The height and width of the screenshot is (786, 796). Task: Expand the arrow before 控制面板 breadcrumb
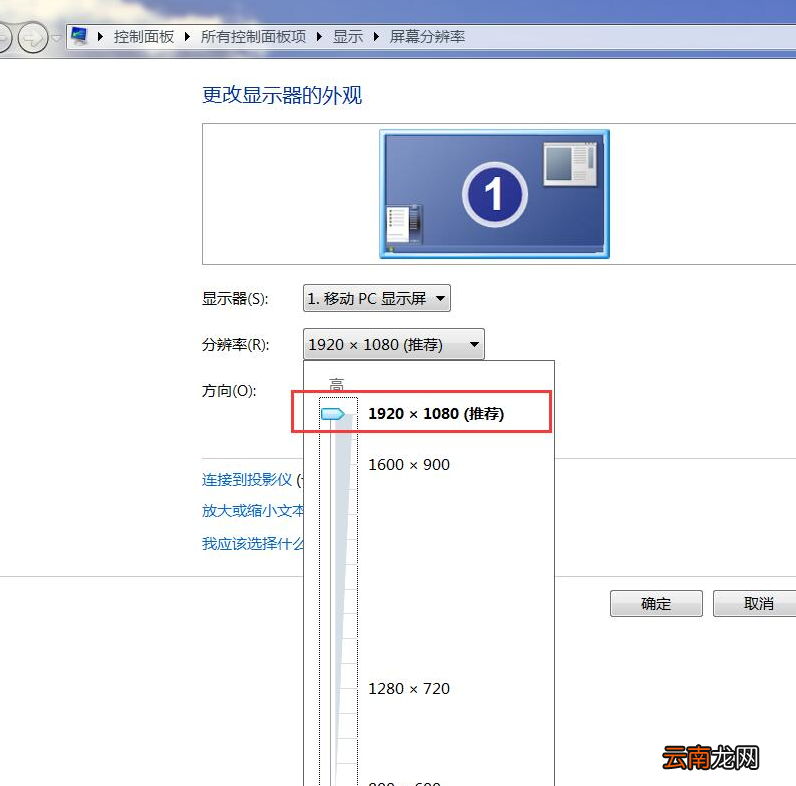tap(101, 37)
